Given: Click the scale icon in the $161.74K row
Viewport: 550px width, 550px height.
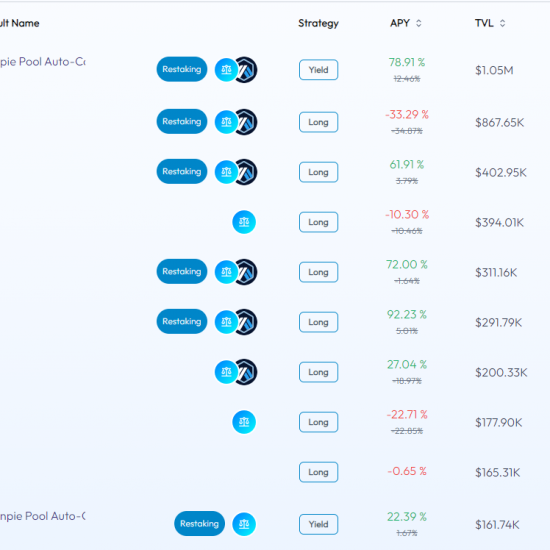Looking at the screenshot, I should [244, 524].
